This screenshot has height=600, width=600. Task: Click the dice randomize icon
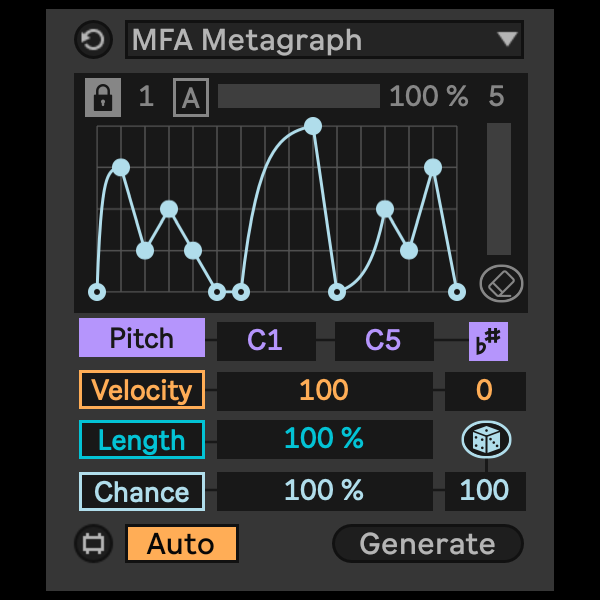pos(486,439)
